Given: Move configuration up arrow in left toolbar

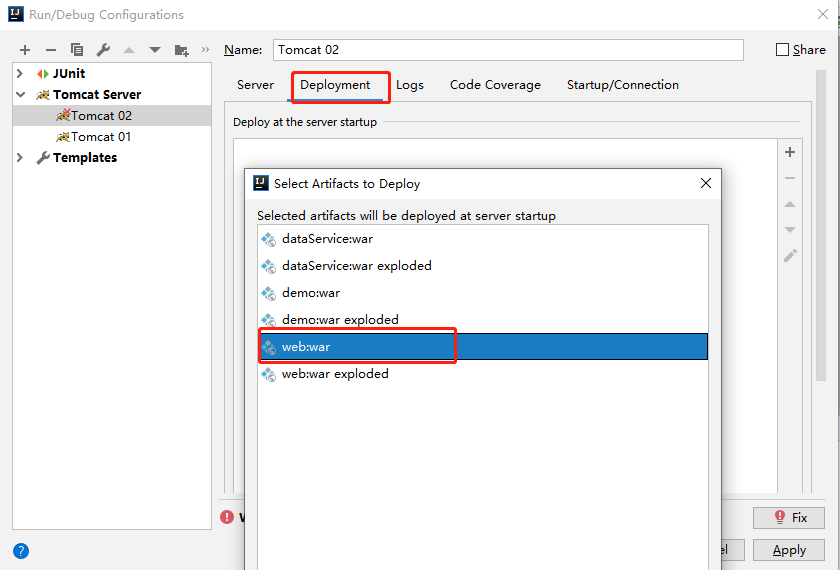Looking at the screenshot, I should pos(129,50).
